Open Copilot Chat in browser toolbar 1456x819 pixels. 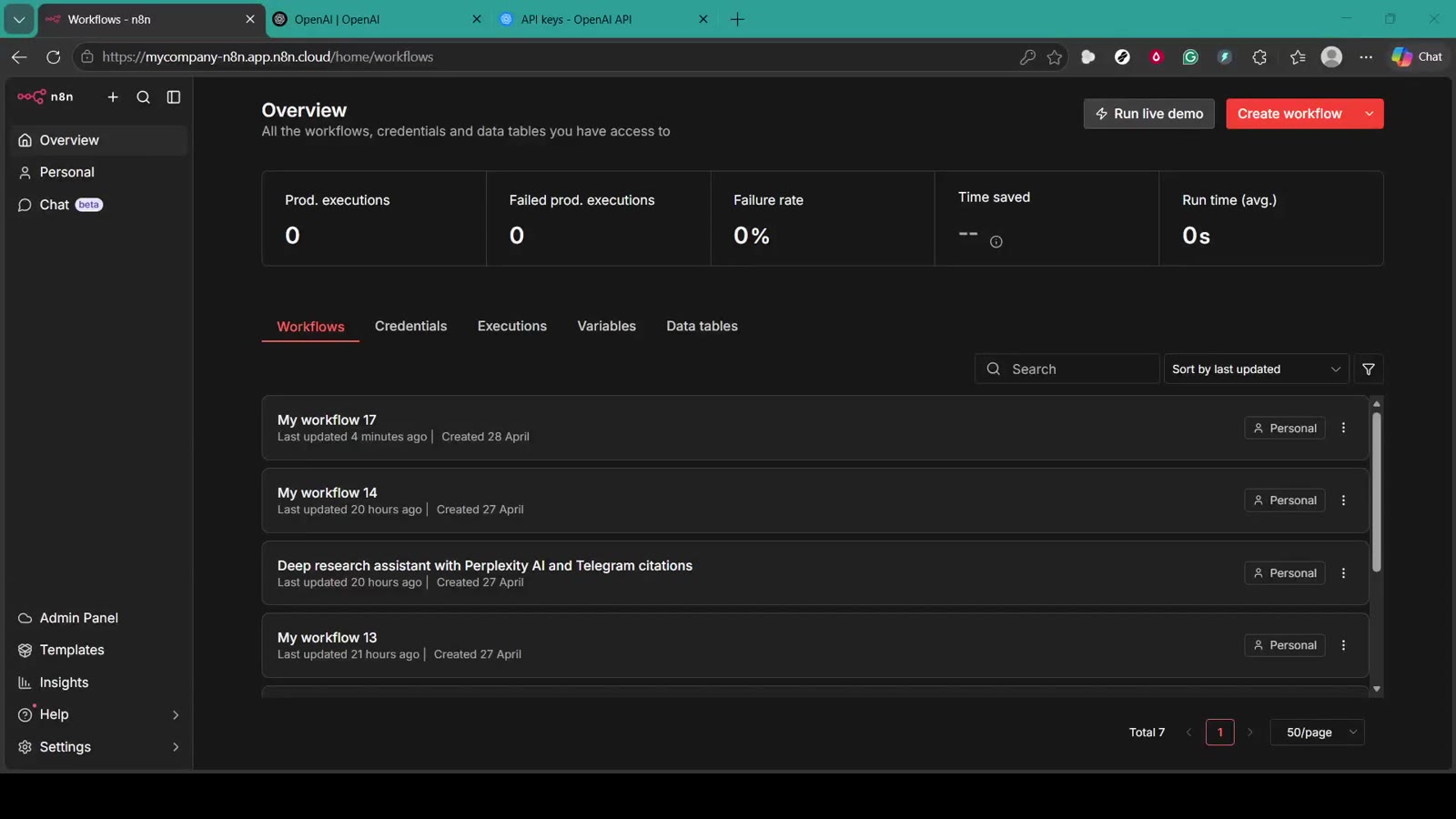[1417, 56]
